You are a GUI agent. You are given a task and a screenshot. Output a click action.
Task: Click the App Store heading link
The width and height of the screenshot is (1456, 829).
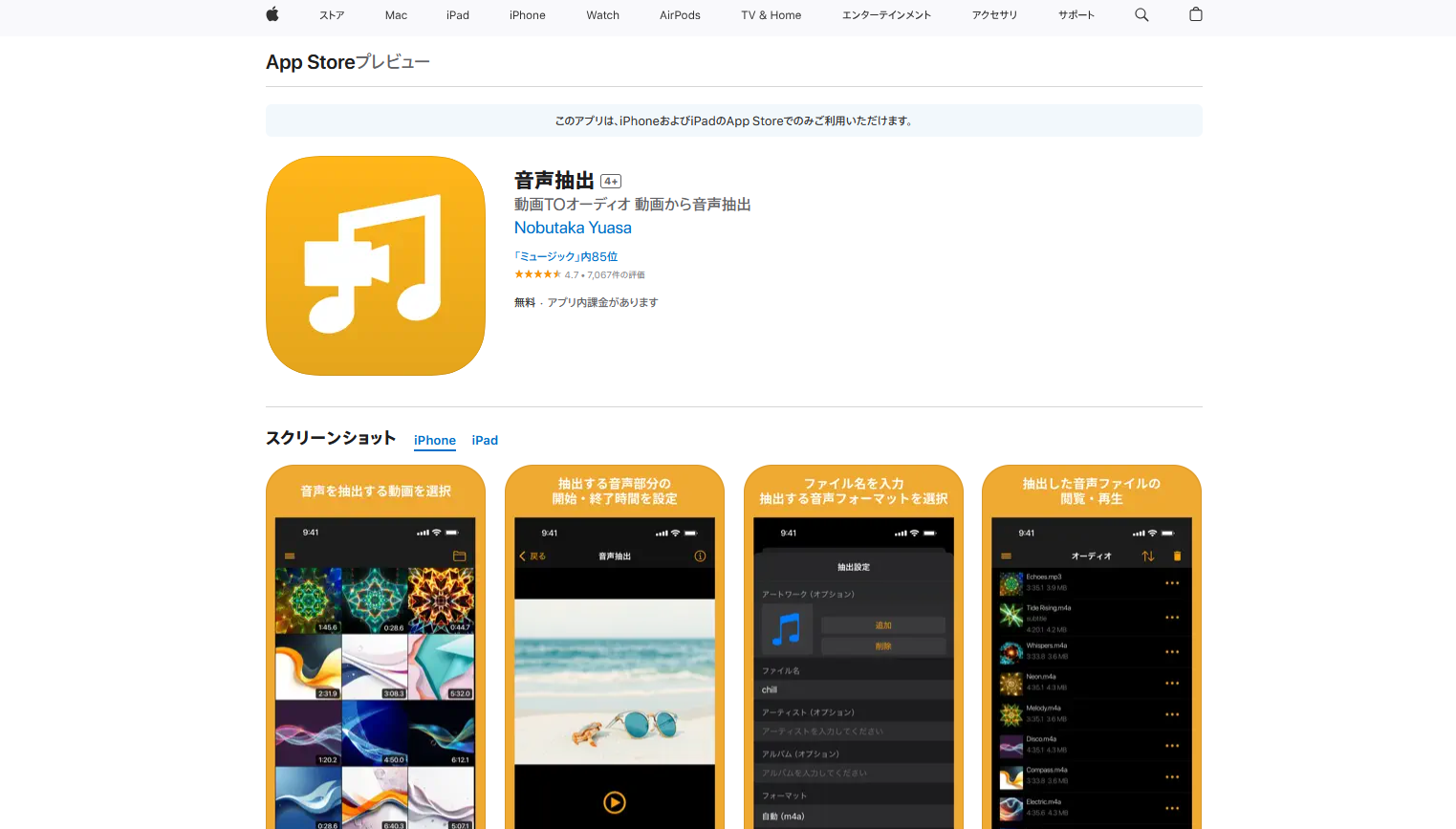(x=311, y=62)
